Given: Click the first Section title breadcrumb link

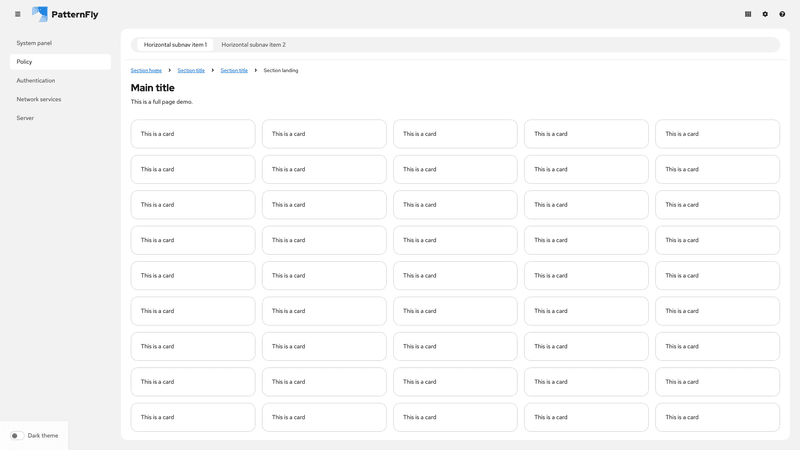Looking at the screenshot, I should tap(191, 71).
